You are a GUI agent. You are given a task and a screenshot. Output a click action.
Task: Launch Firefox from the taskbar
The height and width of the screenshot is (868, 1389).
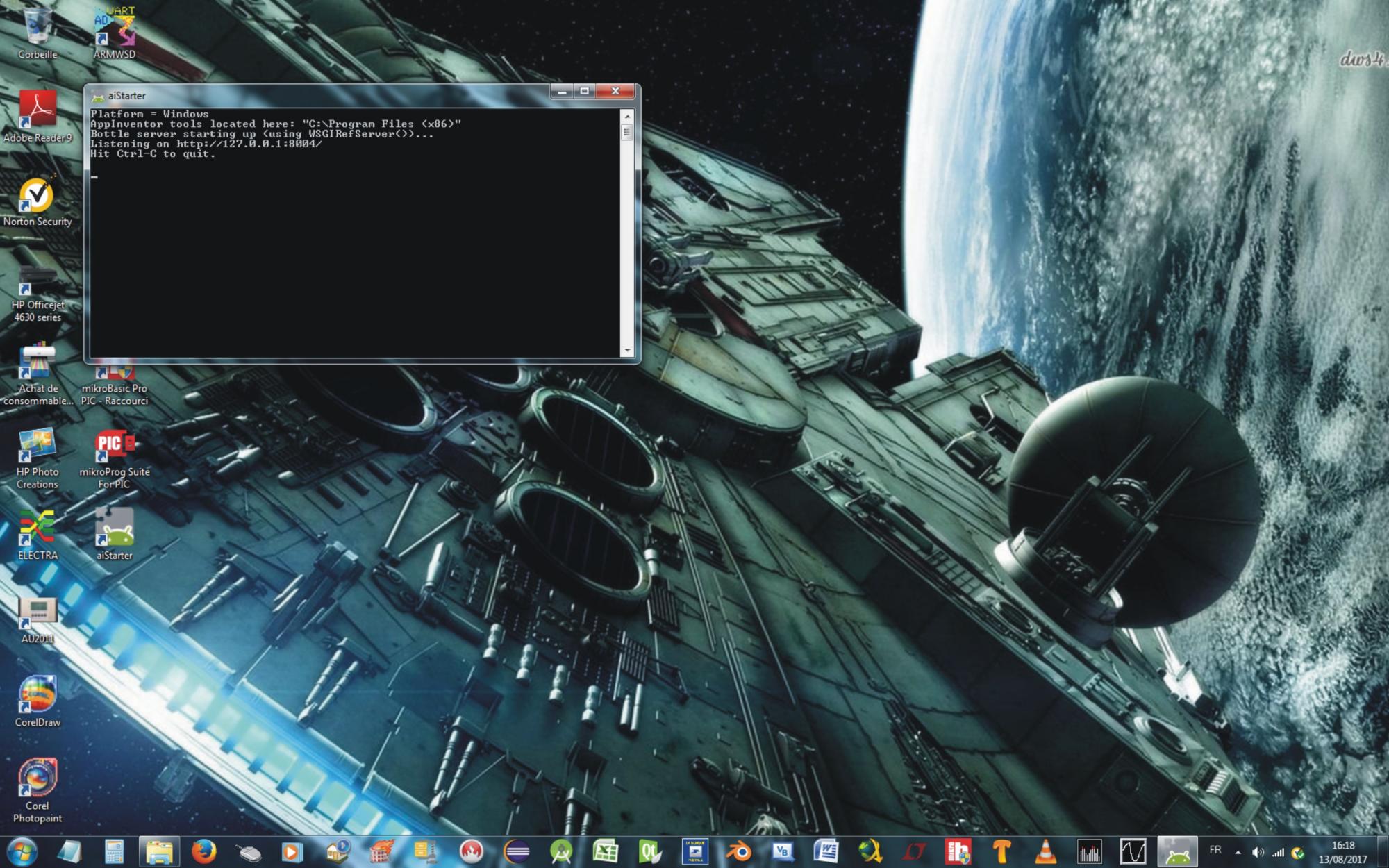[203, 851]
